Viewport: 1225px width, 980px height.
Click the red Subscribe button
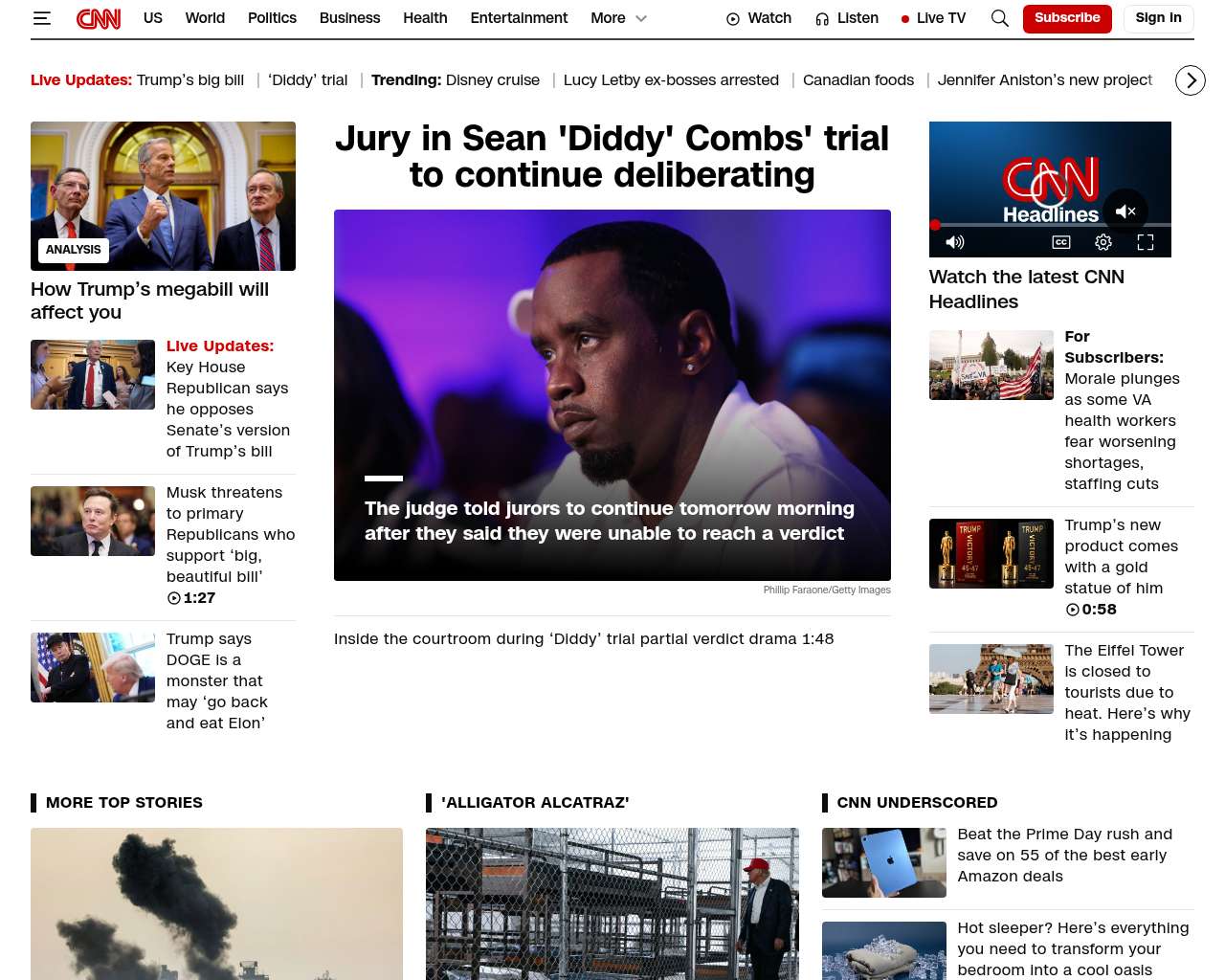[1067, 18]
